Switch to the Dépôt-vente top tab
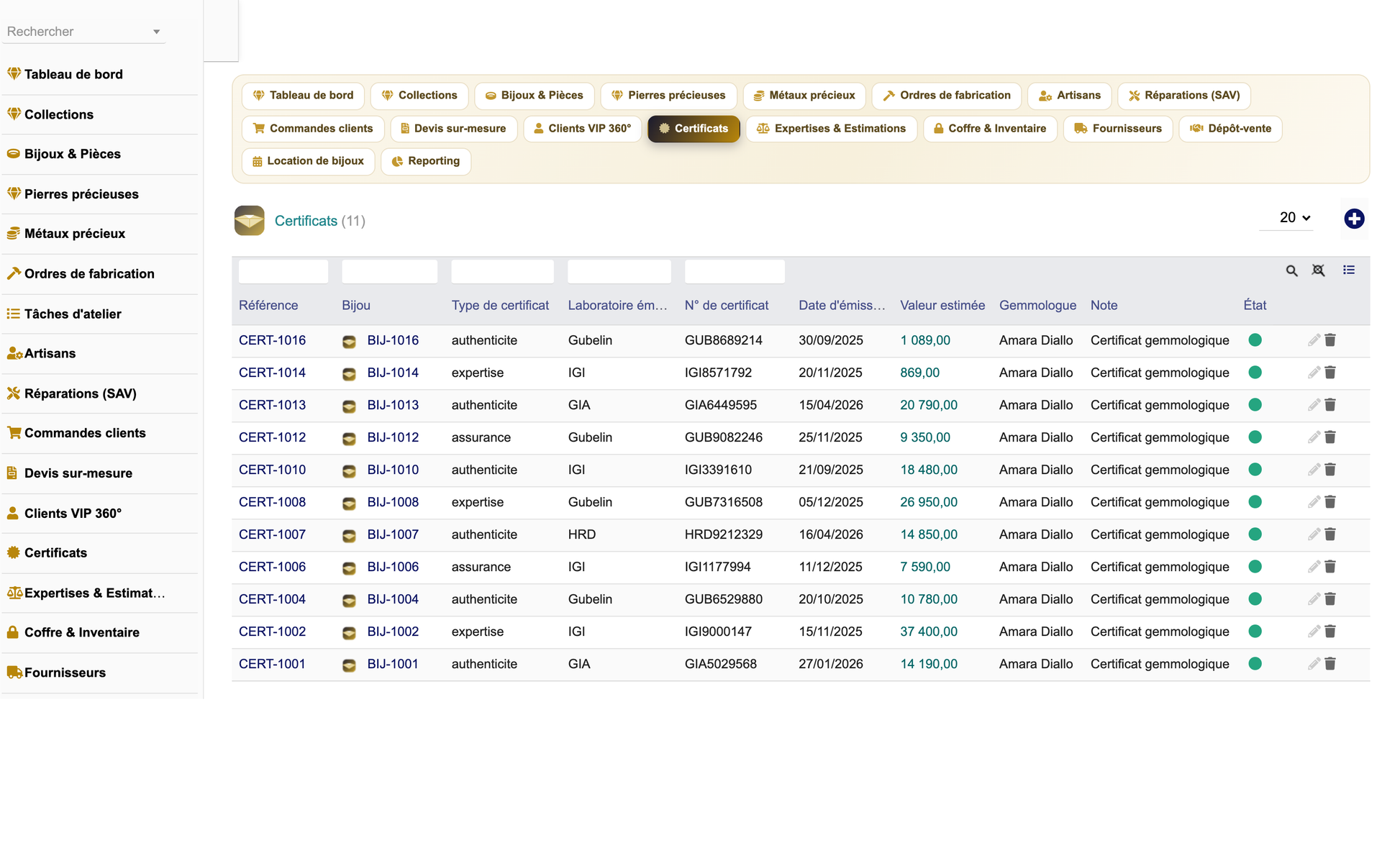 tap(1230, 129)
